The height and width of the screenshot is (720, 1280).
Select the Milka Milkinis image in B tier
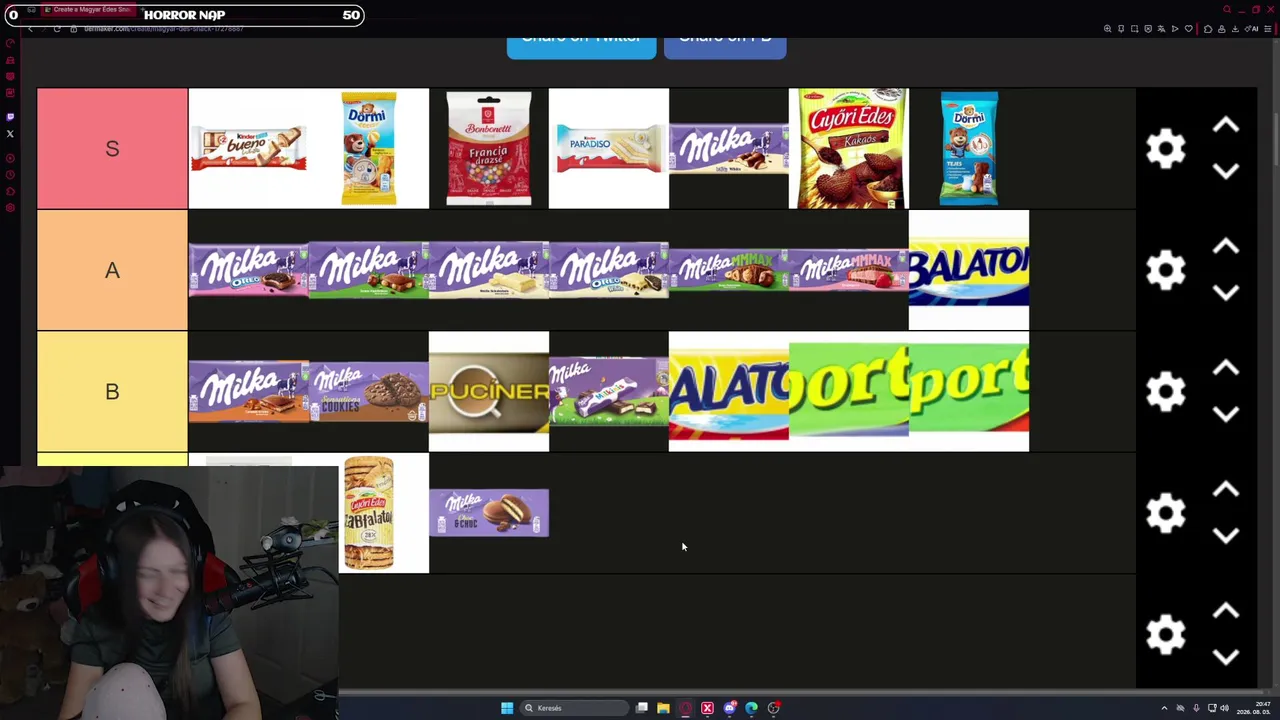[x=609, y=391]
